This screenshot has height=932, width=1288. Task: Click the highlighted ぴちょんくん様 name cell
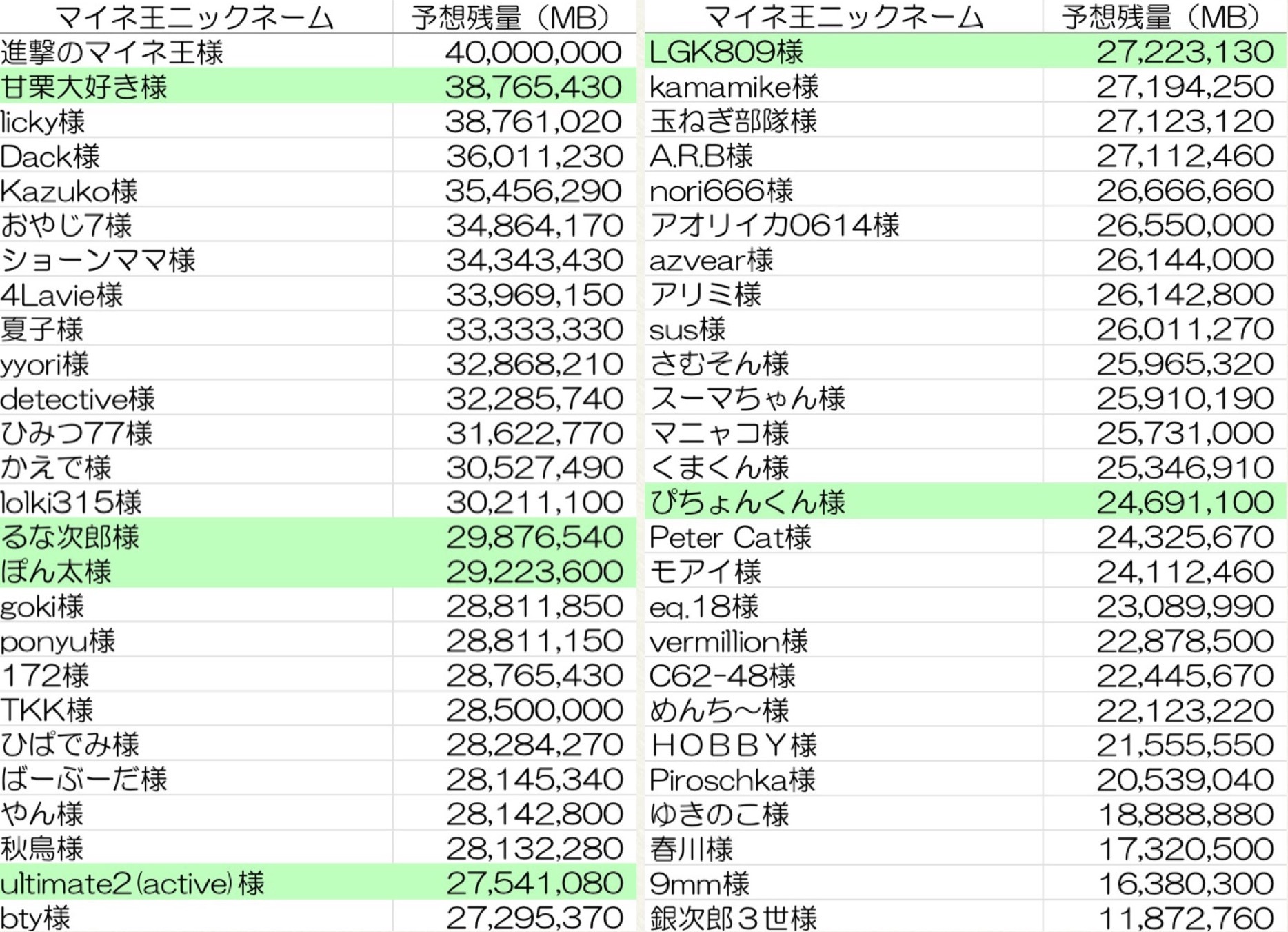coord(747,502)
